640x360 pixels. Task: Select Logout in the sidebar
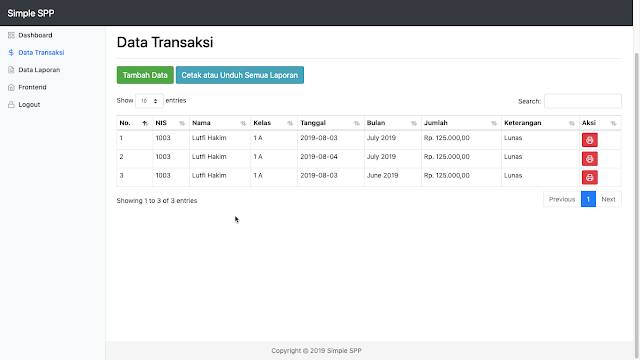tap(29, 104)
